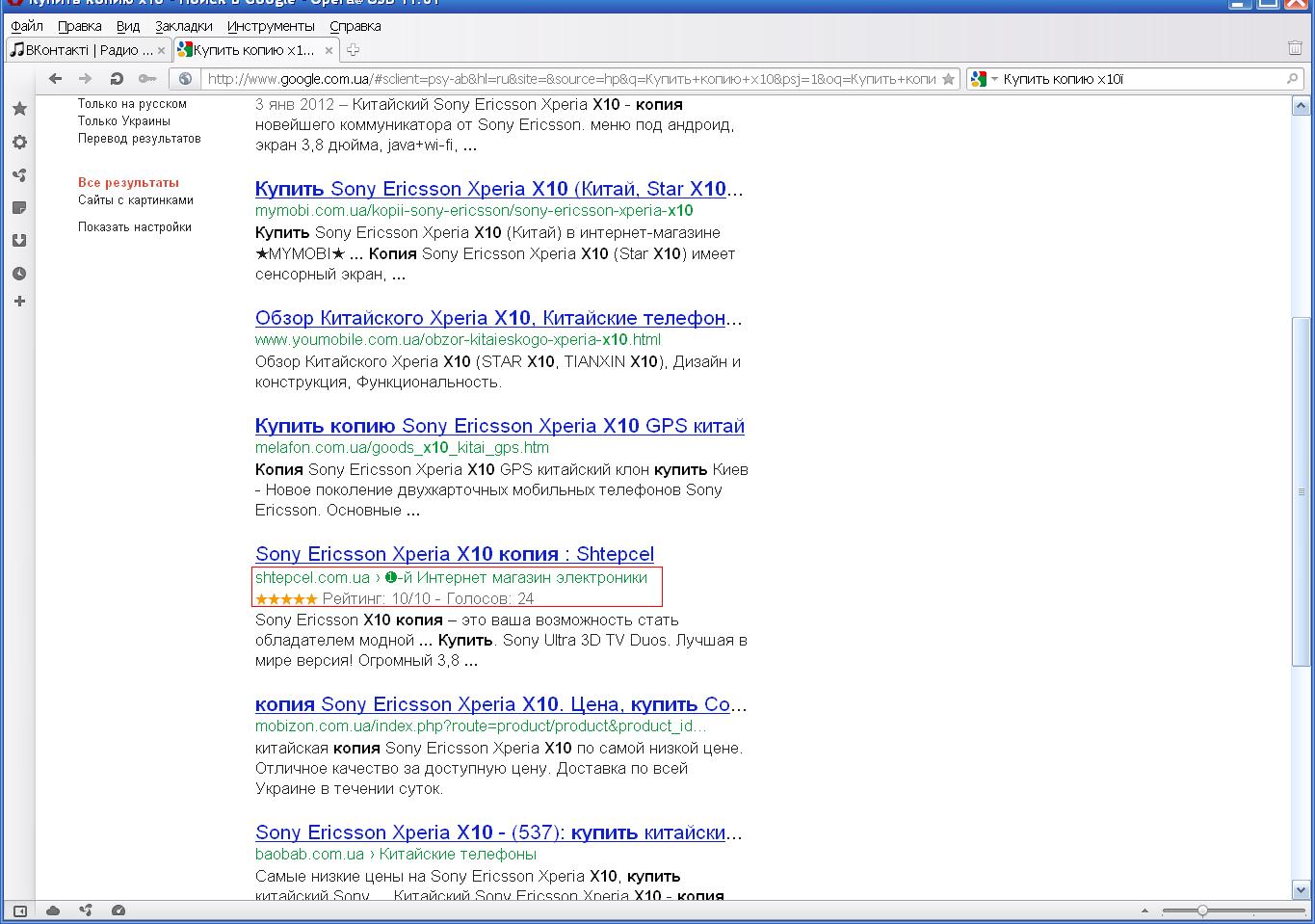
Task: Open the Вид menu
Action: click(128, 26)
